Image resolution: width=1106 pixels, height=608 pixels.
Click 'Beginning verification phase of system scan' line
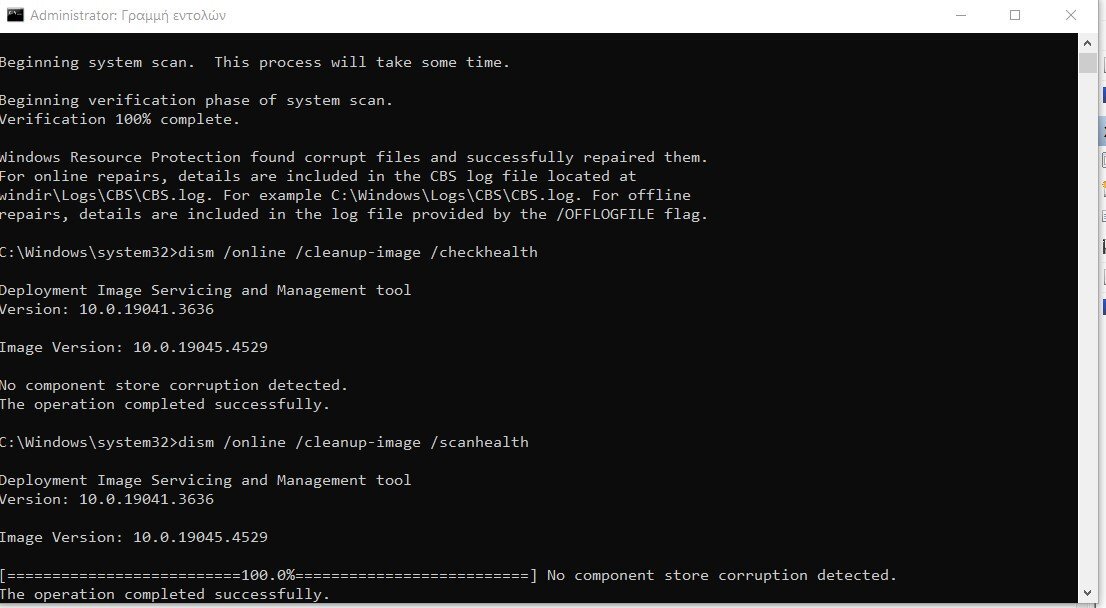click(x=196, y=100)
